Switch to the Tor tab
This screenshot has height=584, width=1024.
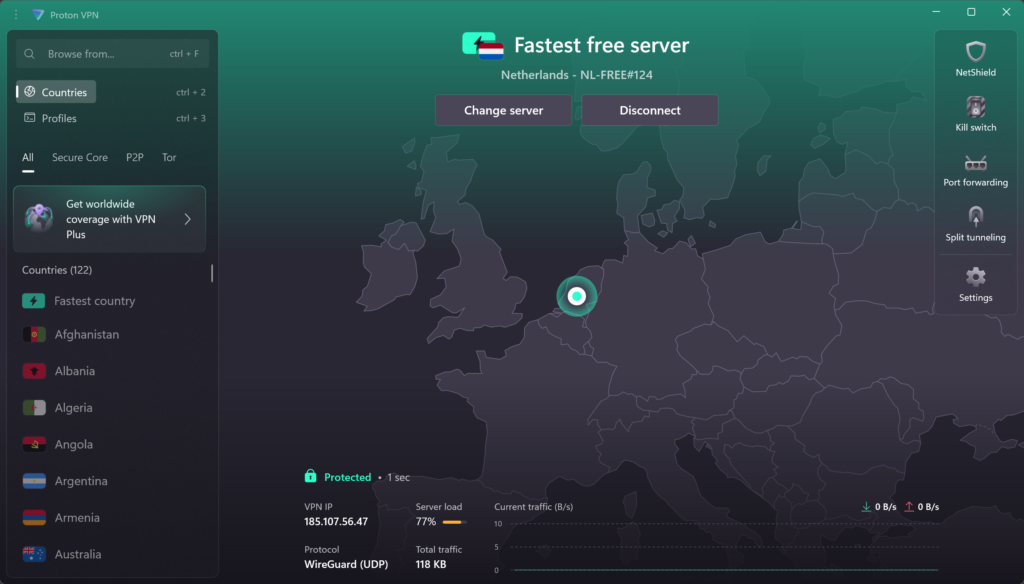click(x=169, y=157)
